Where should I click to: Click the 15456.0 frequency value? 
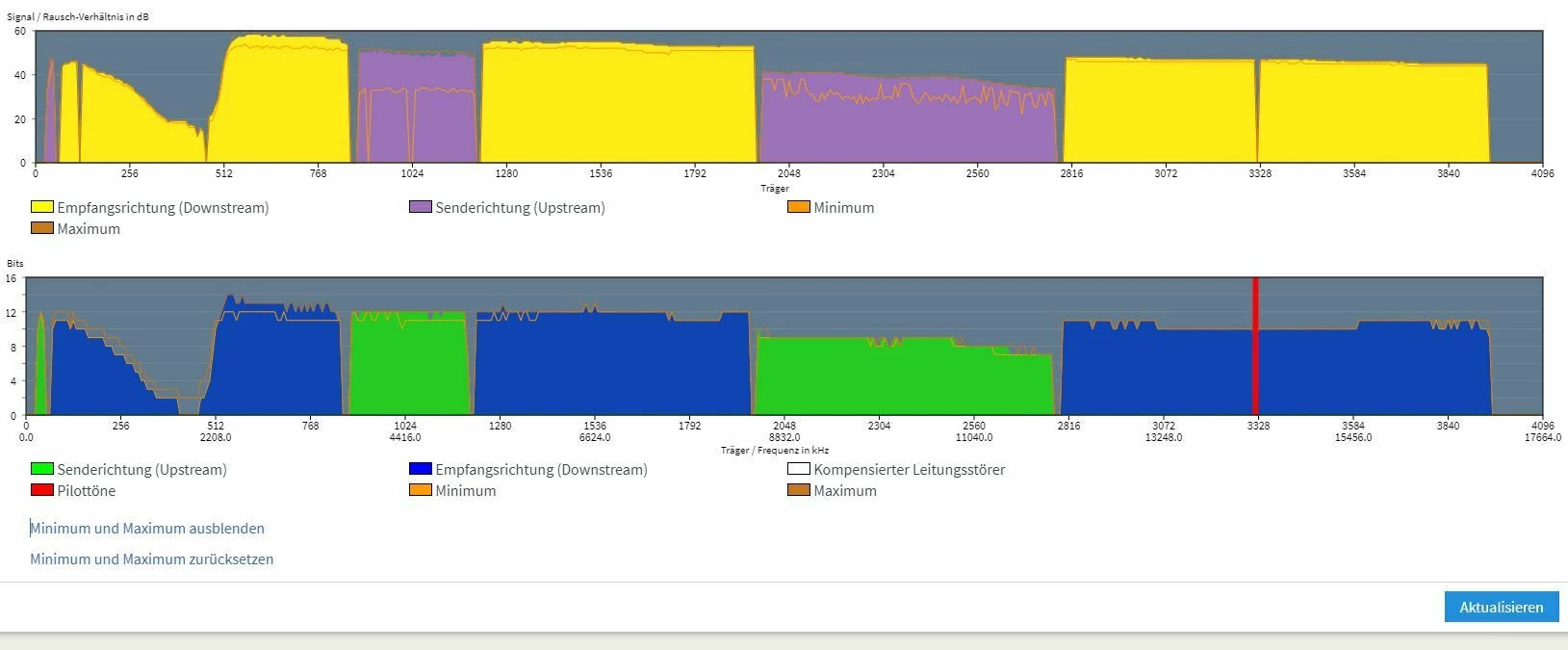click(x=1352, y=437)
